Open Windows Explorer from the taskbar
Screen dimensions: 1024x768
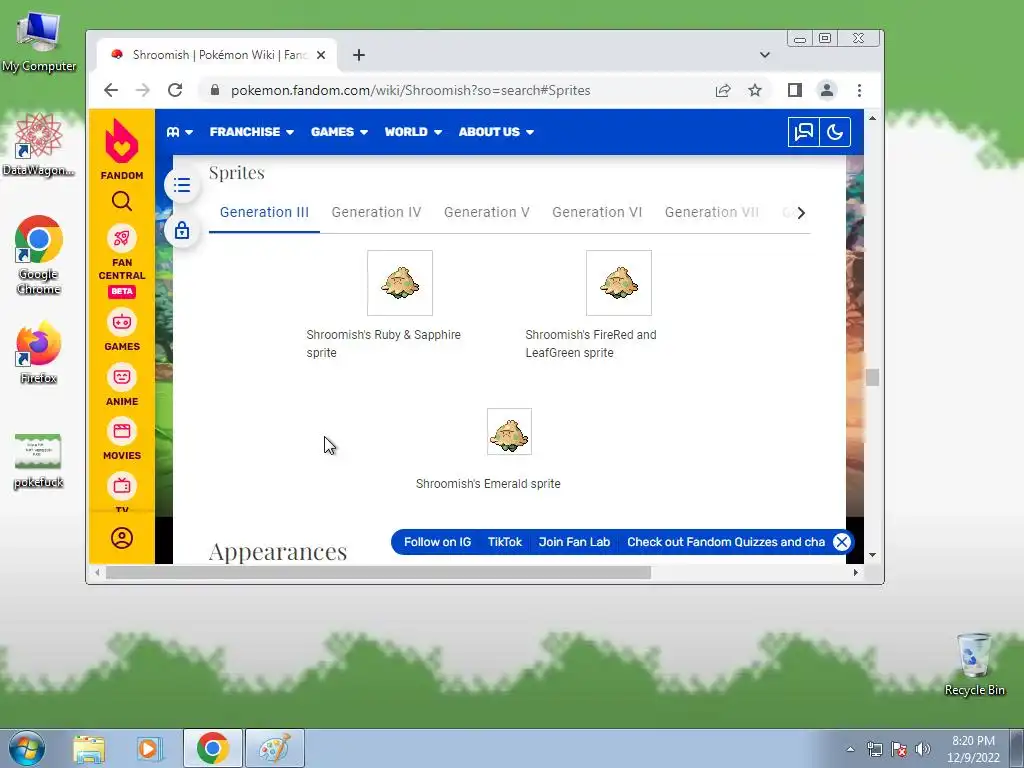pyautogui.click(x=89, y=748)
